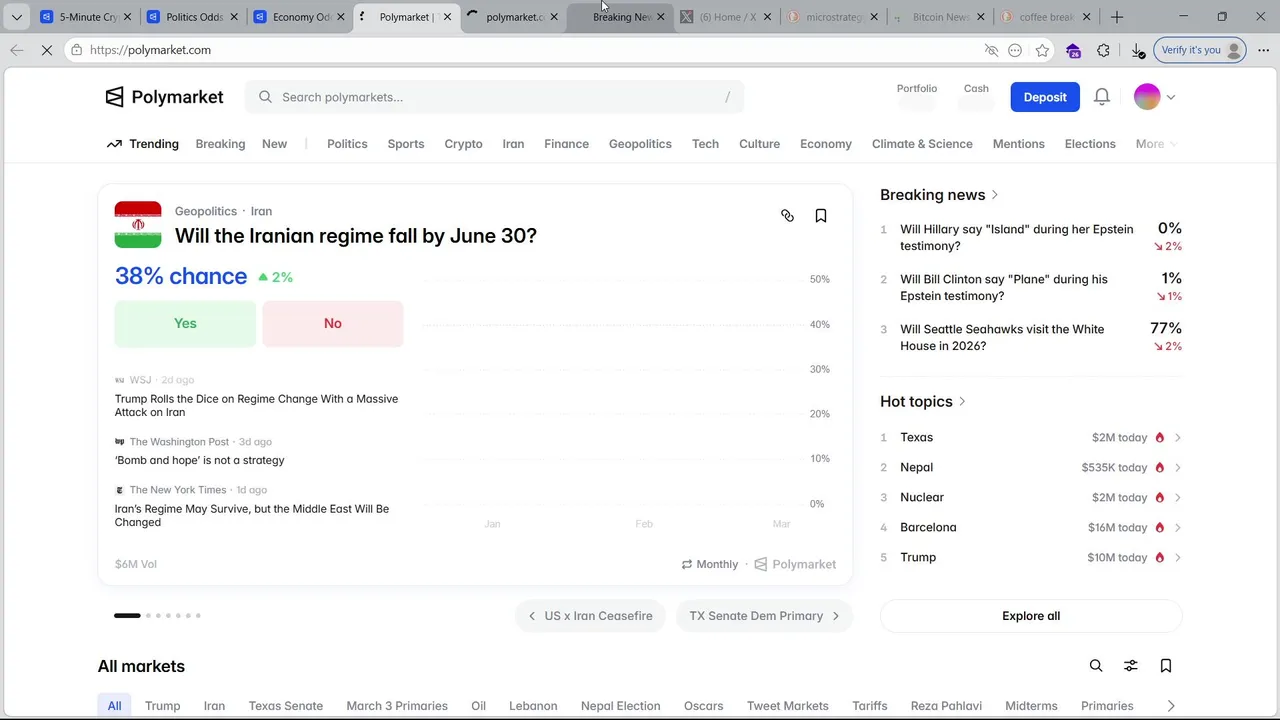Select the Trending category
The width and height of the screenshot is (1280, 720).
(143, 144)
